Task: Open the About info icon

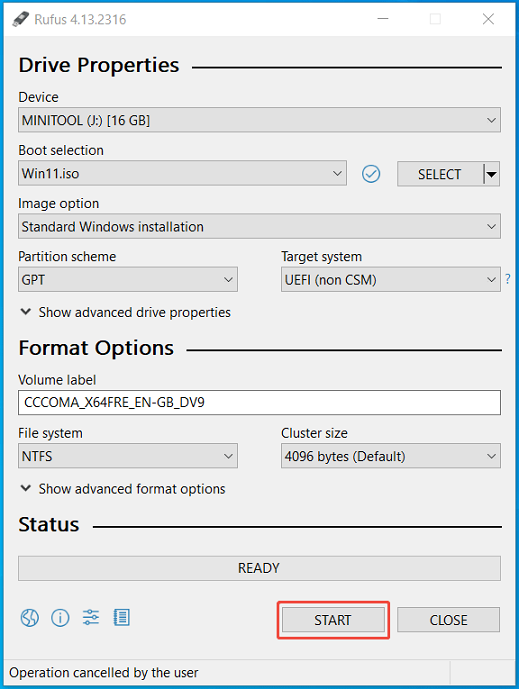Action: 60,618
